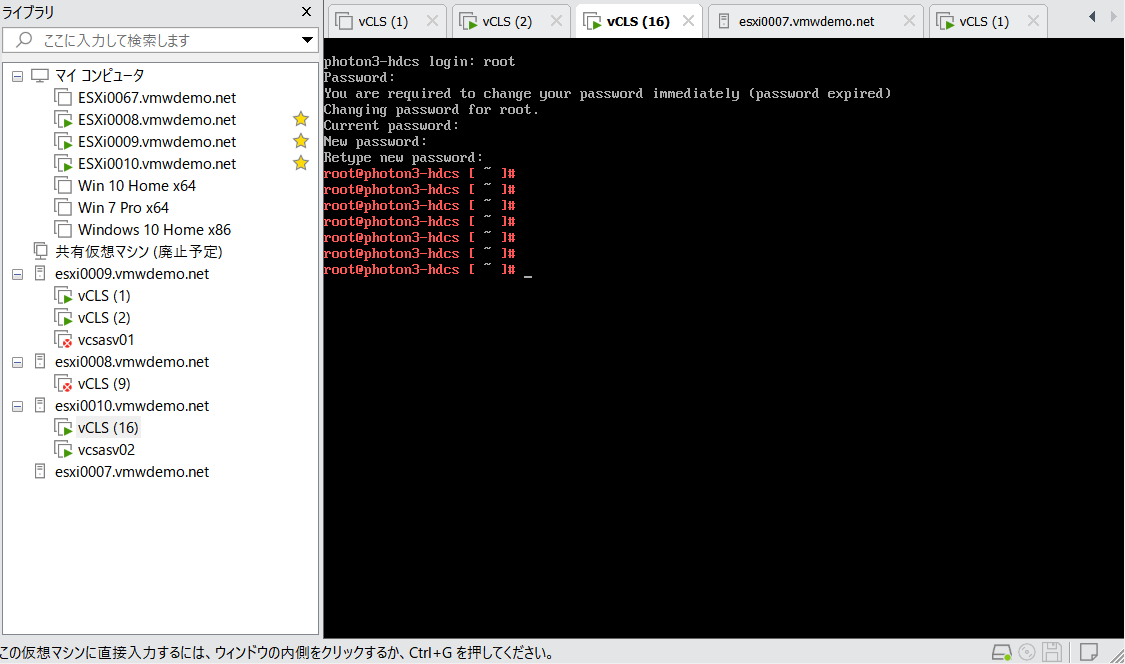
Task: Select vCLS (16) under esxi0010.vmwdemo.net
Action: click(x=108, y=428)
